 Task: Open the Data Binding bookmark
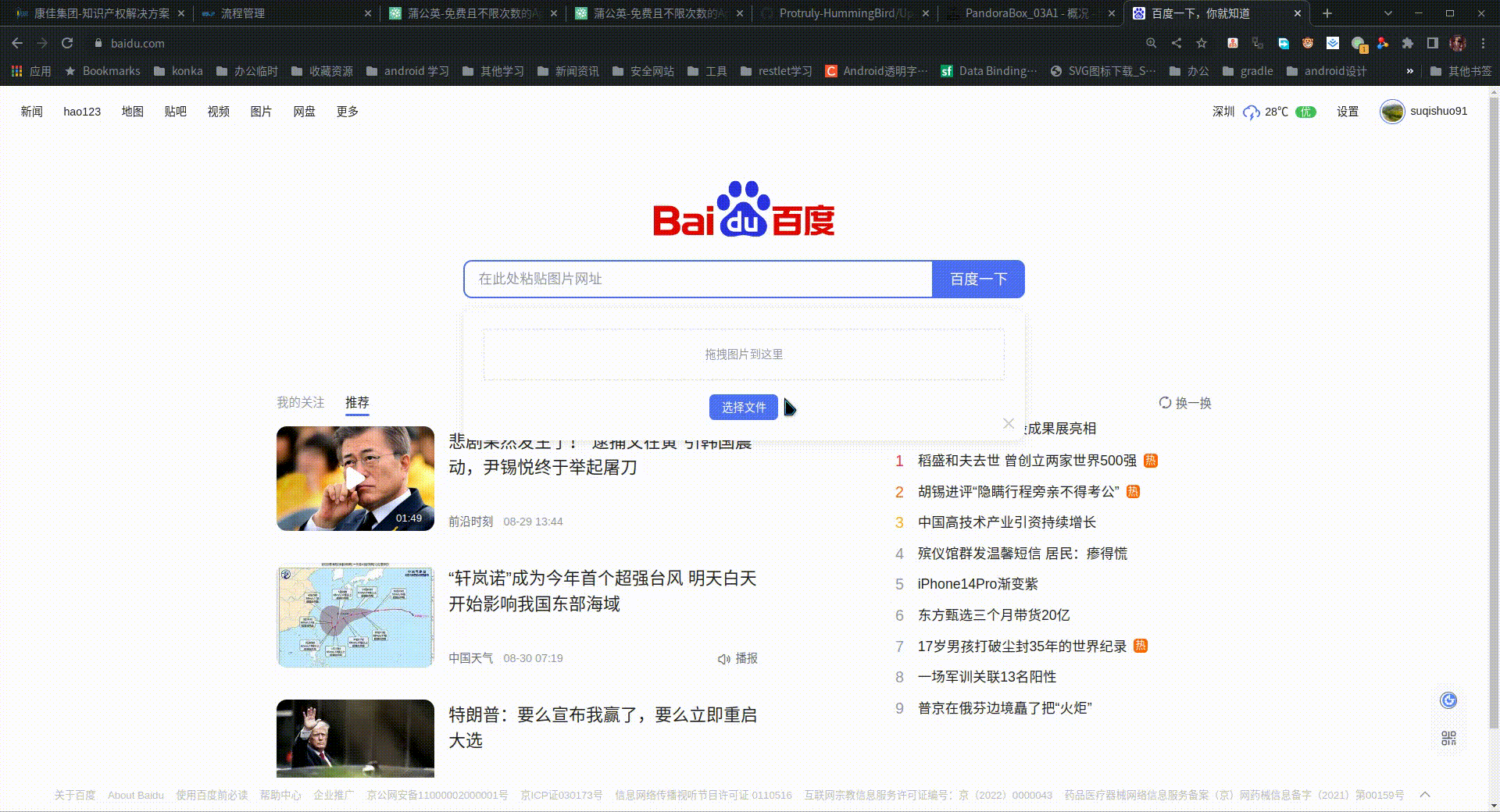(x=989, y=71)
